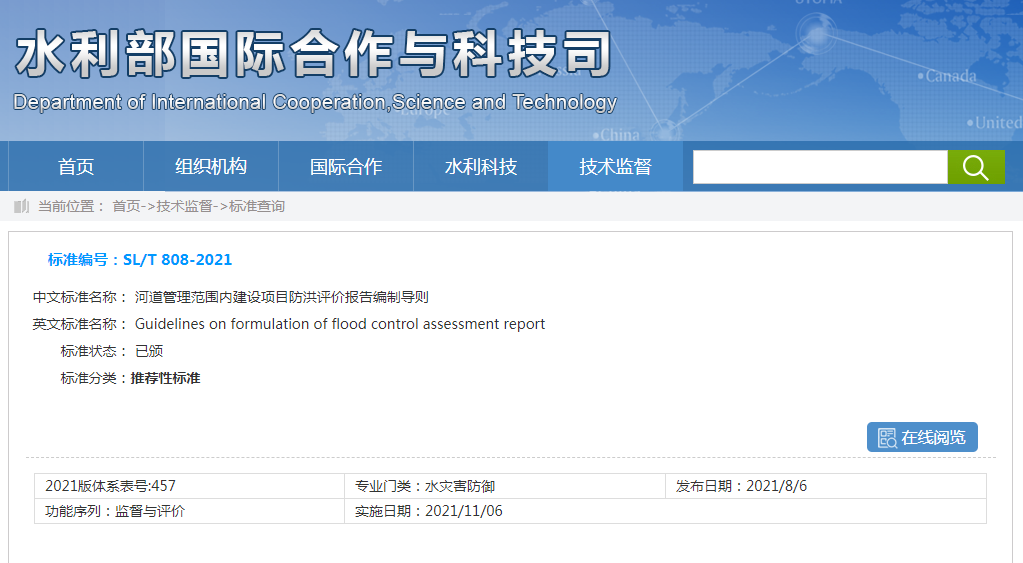Select the 国际合作 navigation tab
The image size is (1023, 563).
[x=346, y=167]
